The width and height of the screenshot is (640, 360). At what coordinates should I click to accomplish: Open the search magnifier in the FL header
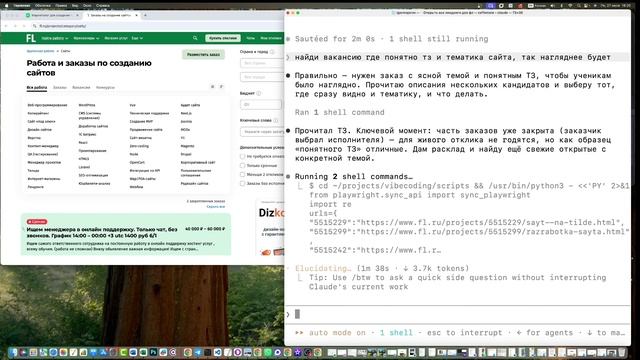(195, 38)
